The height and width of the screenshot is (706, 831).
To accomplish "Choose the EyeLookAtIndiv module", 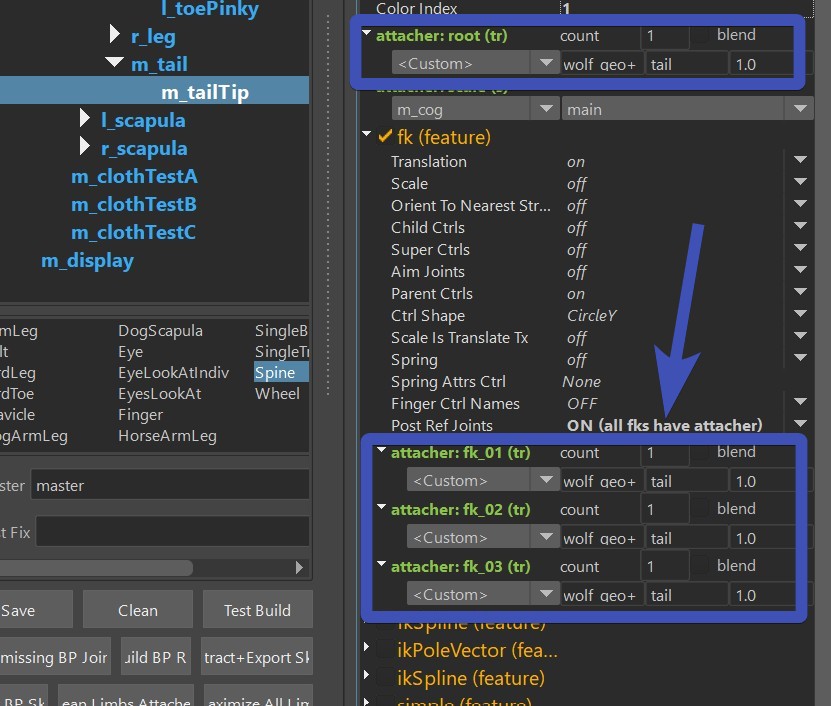I will tap(173, 372).
